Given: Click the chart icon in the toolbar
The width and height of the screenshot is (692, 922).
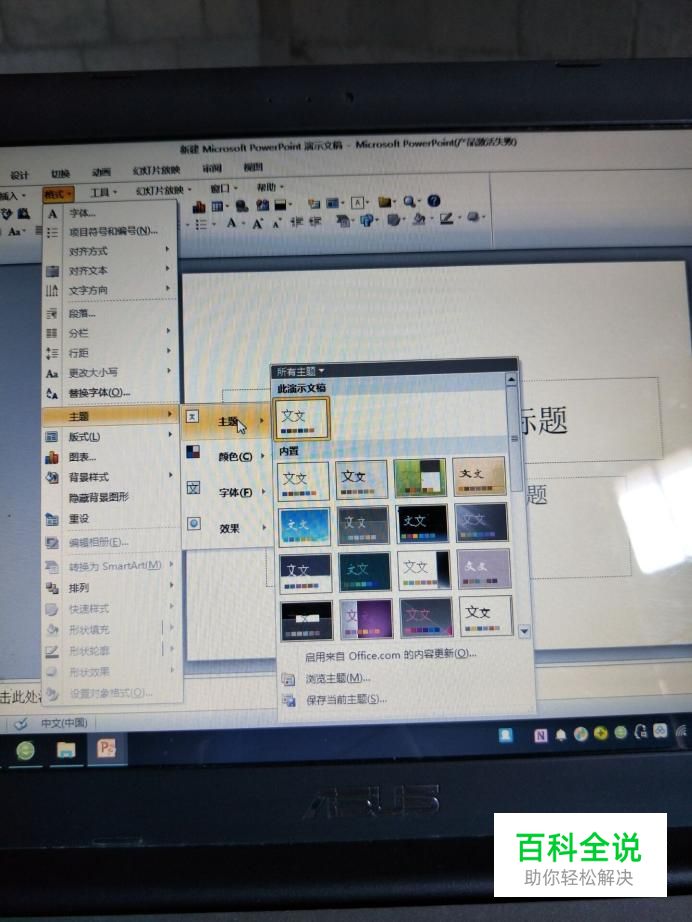Looking at the screenshot, I should (x=199, y=206).
